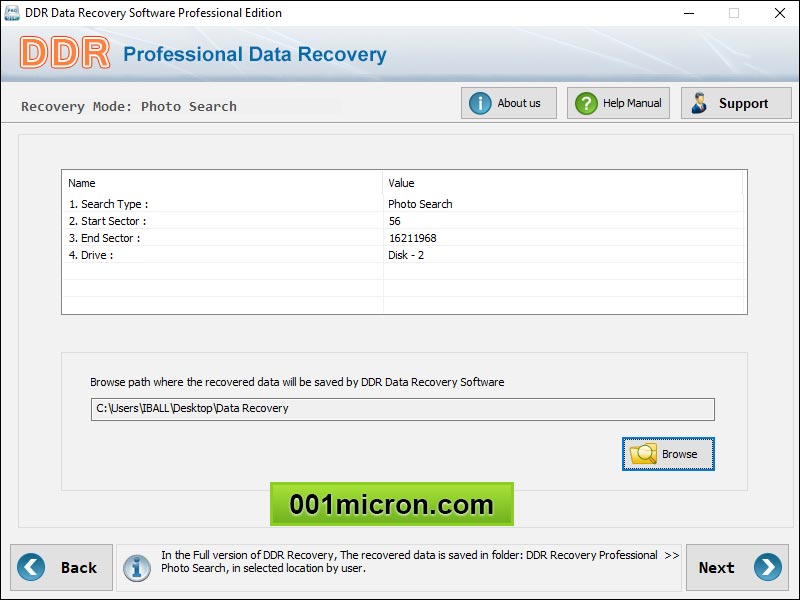Click the 'Photo Search' value cell
The width and height of the screenshot is (800, 600).
(x=420, y=204)
